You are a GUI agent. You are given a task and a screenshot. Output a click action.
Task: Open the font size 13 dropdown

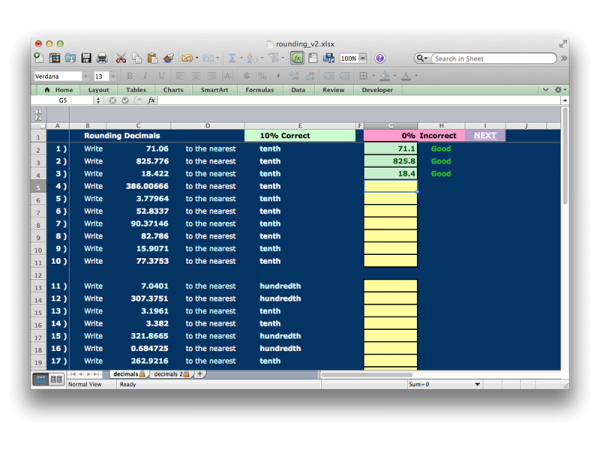pyautogui.click(x=113, y=76)
